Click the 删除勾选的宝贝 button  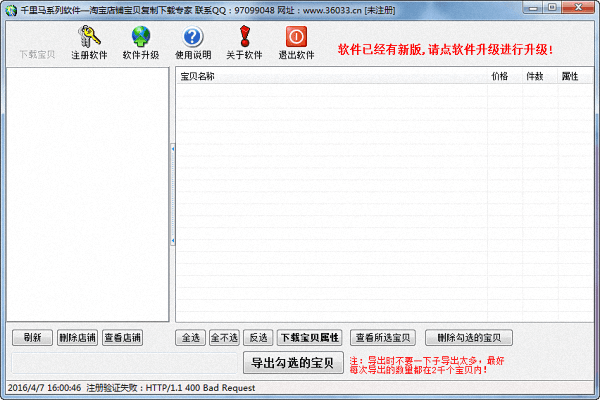[x=469, y=338]
